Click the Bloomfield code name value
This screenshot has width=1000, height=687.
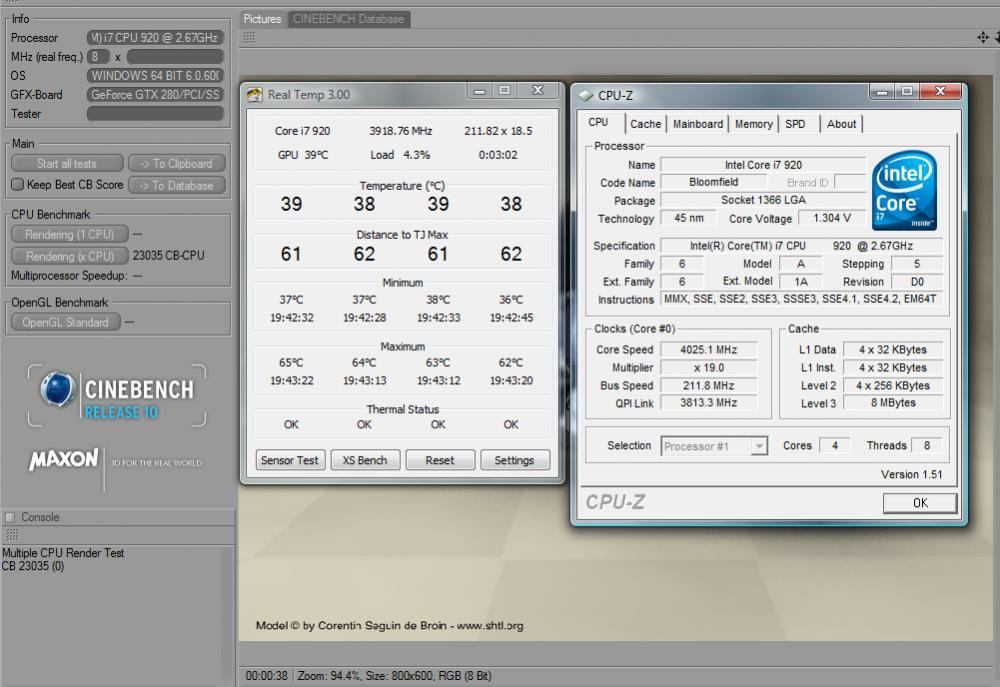713,182
